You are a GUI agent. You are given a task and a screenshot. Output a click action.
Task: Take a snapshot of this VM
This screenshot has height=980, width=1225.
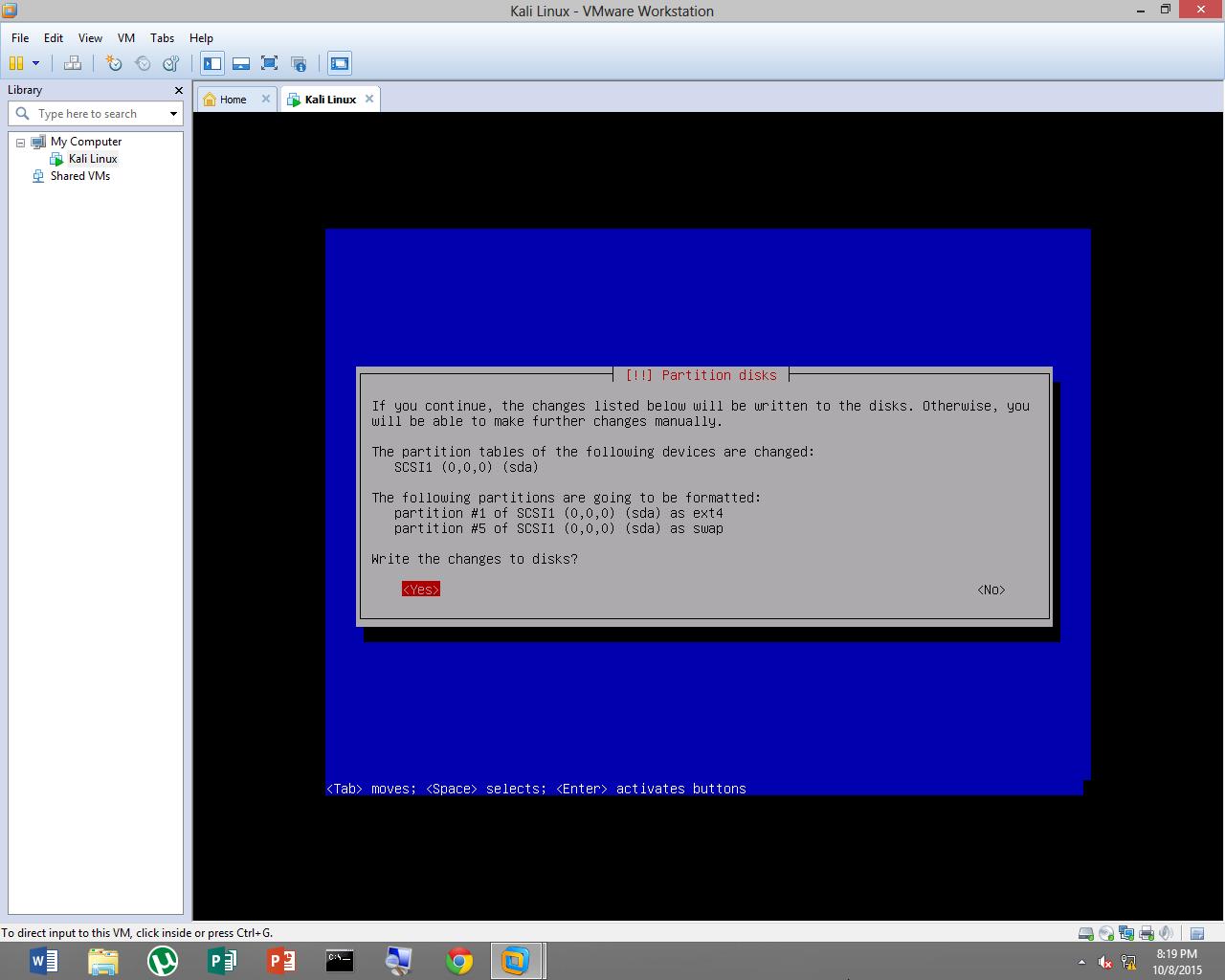114,63
